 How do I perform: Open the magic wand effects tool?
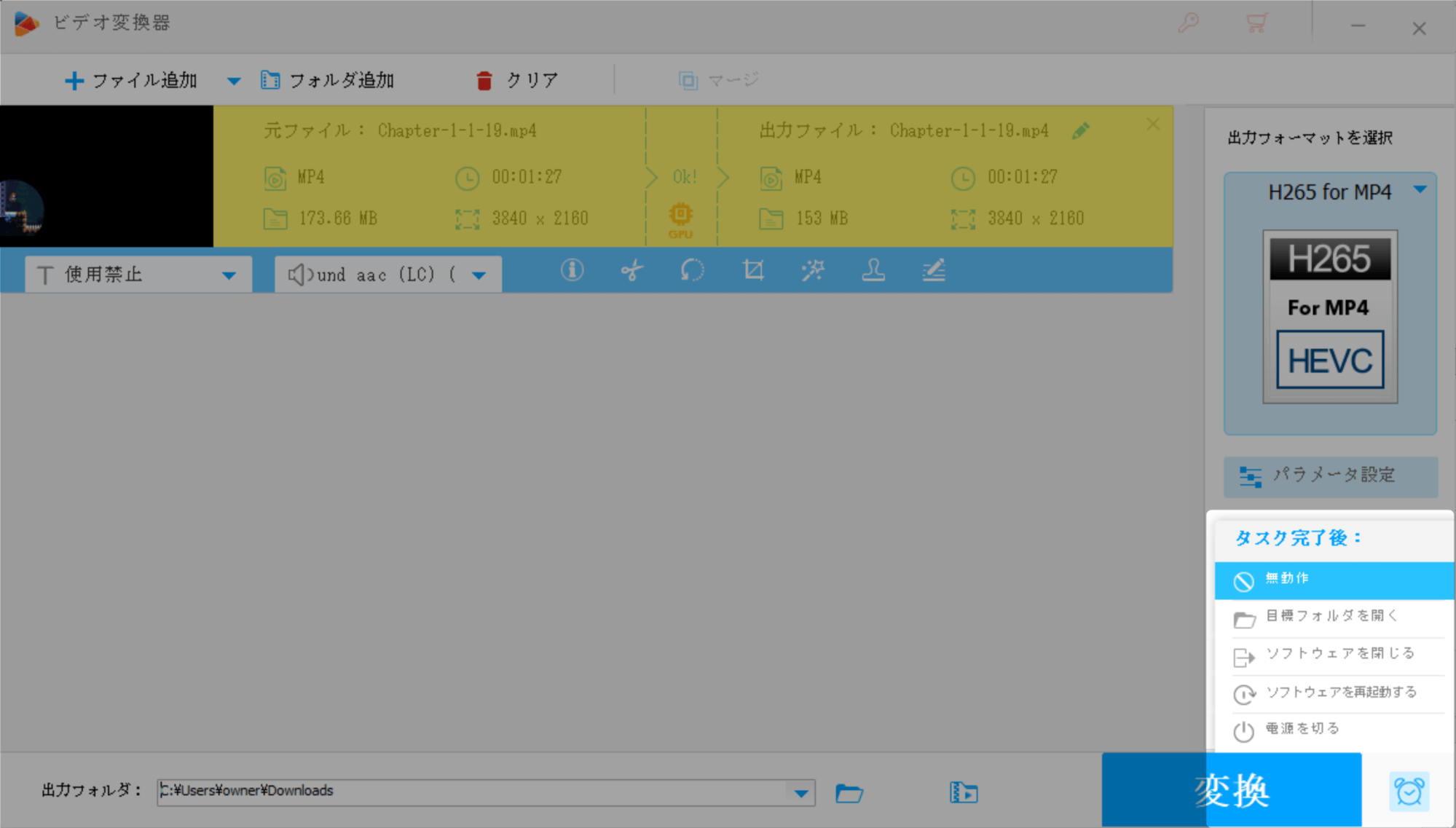[x=813, y=270]
